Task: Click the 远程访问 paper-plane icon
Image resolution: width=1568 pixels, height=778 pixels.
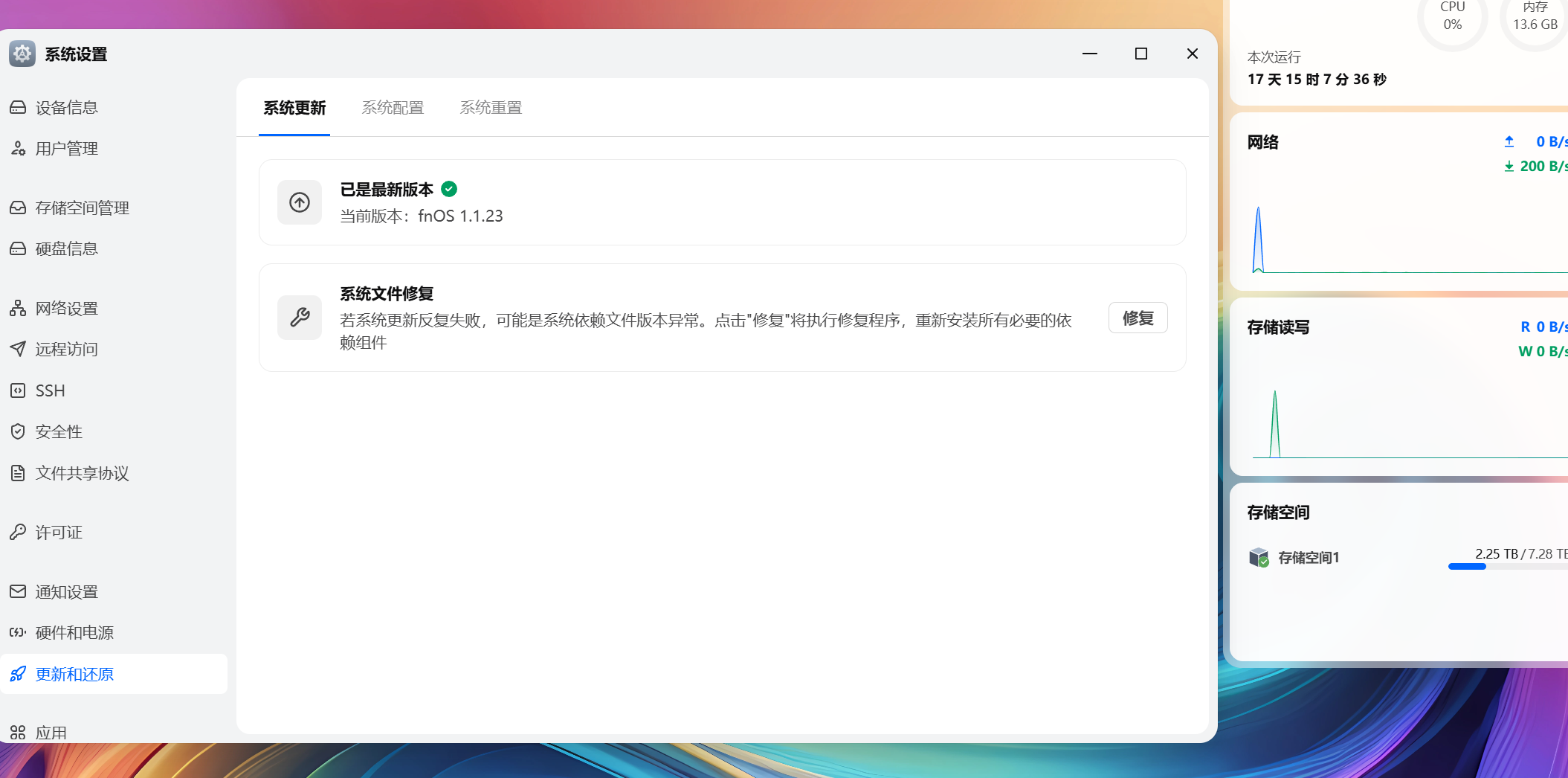Action: [18, 350]
